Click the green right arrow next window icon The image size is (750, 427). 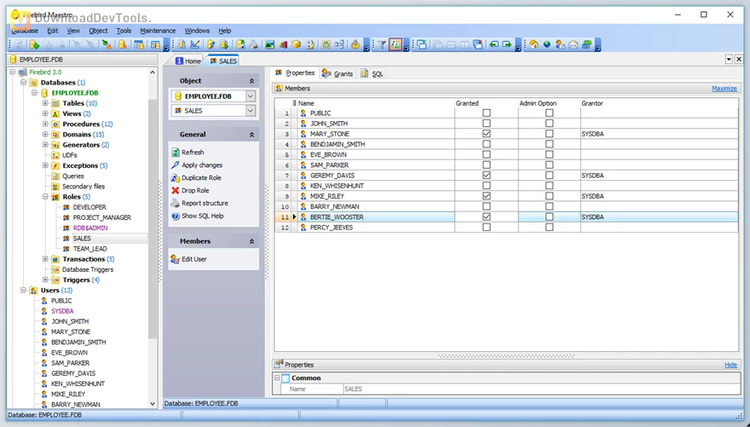coord(507,45)
